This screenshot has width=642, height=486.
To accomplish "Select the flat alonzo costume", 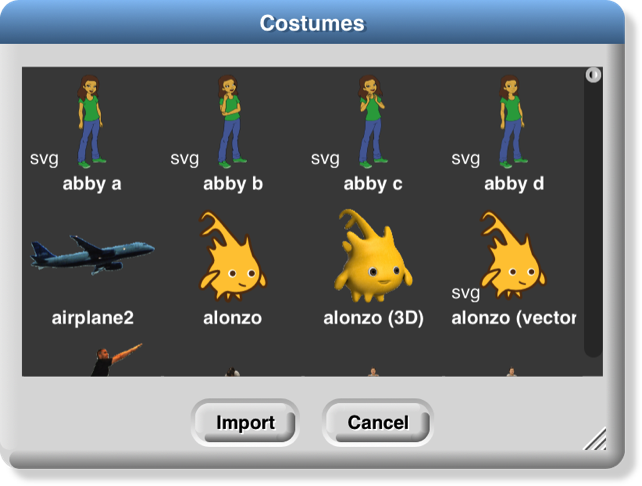I will (x=232, y=255).
